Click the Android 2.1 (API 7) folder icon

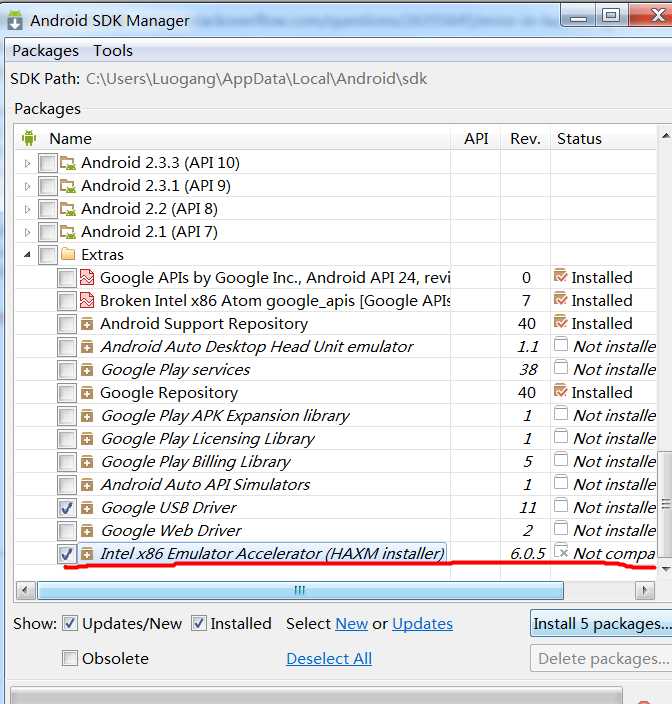(x=68, y=232)
